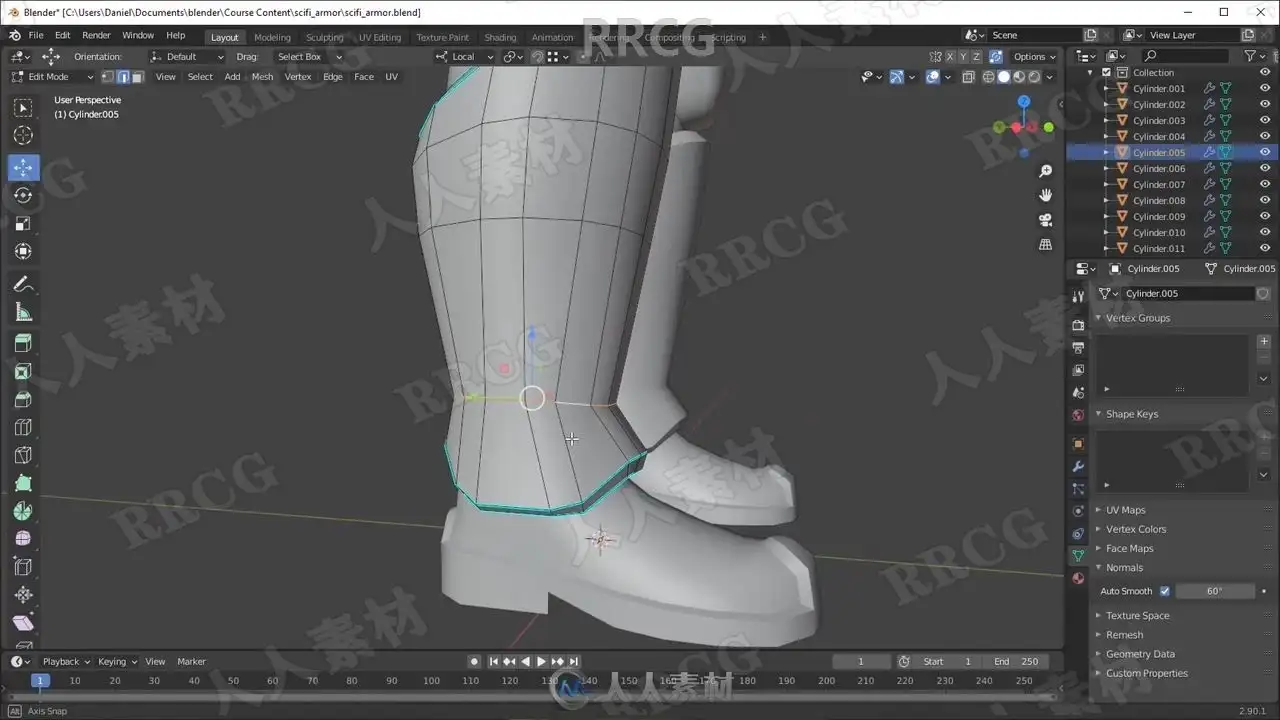Choose the Measure tool

point(23,313)
